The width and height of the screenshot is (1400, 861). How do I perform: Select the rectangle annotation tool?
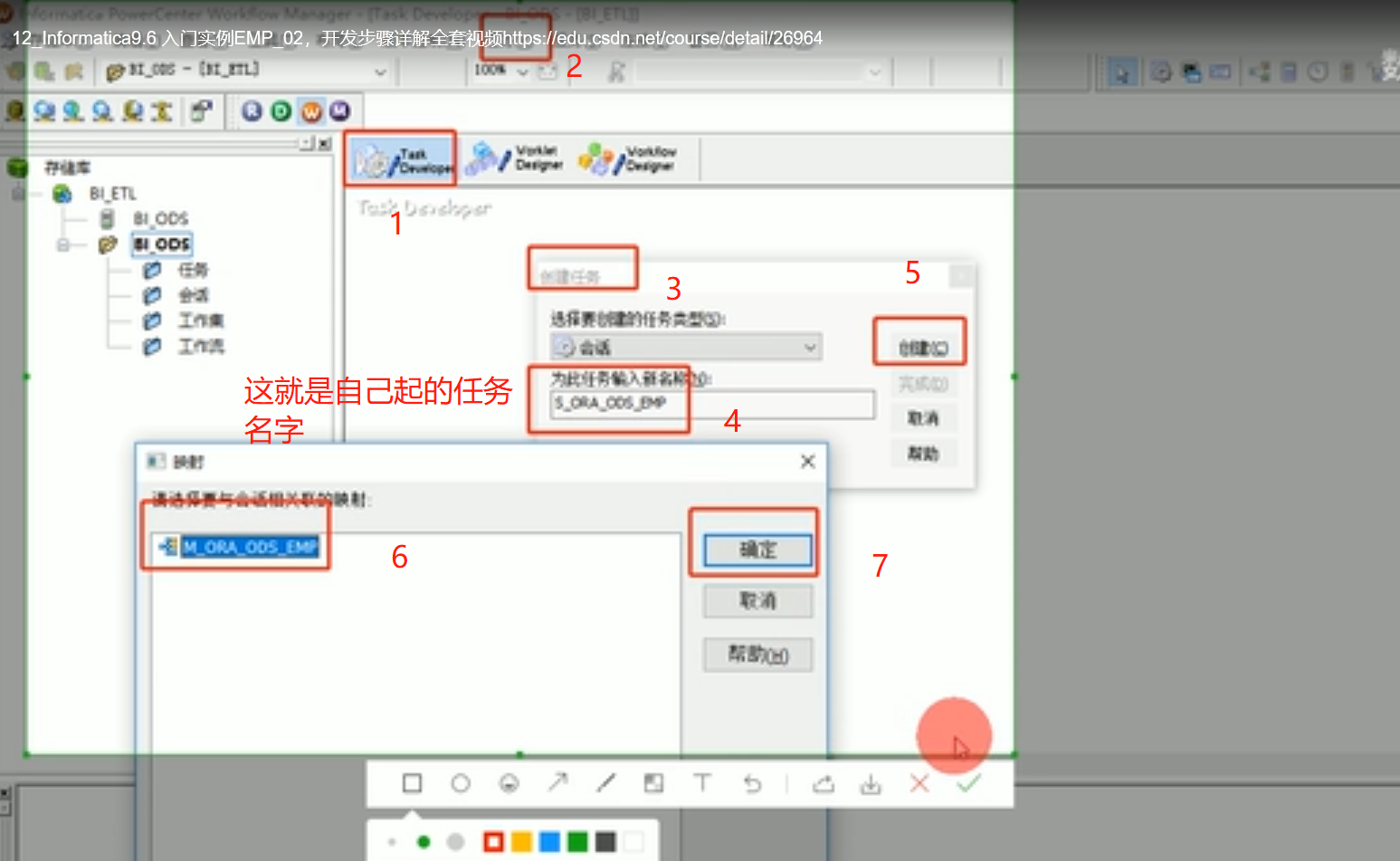point(412,783)
